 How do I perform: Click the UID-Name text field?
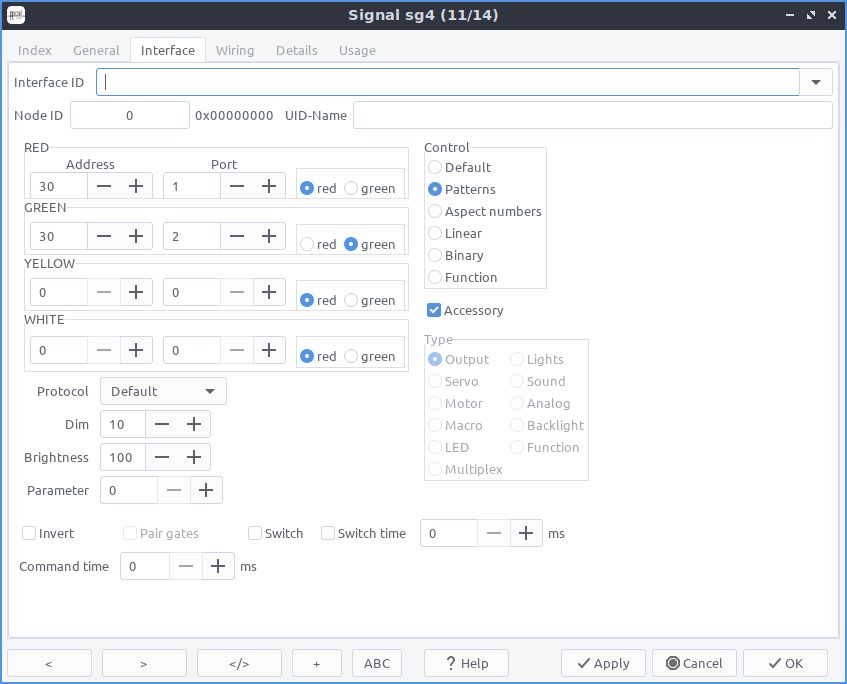click(x=593, y=115)
